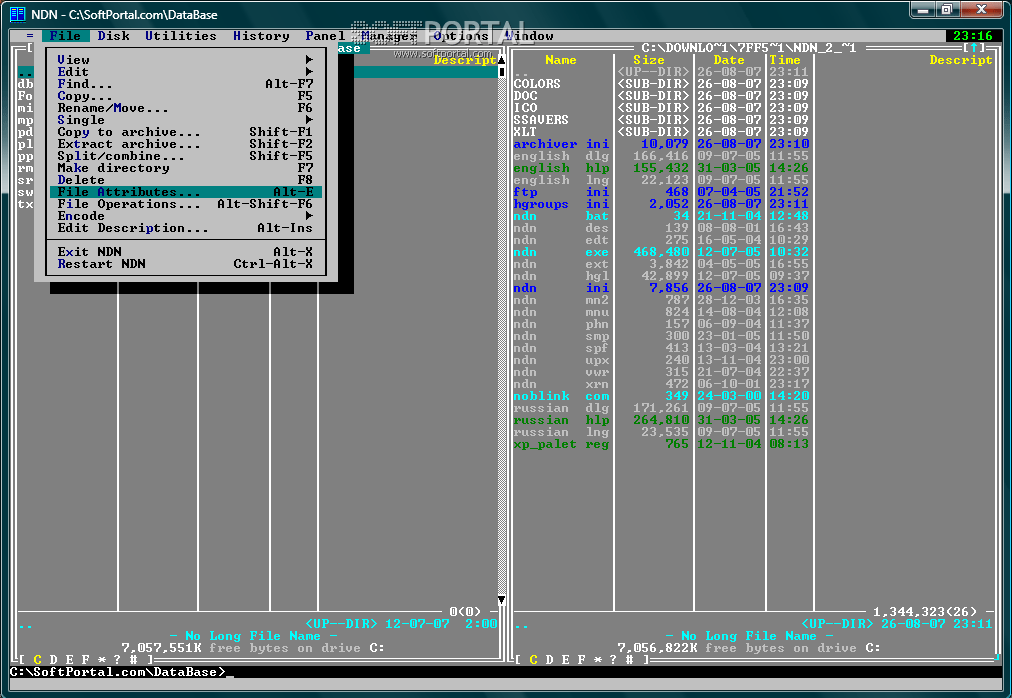Select drive D in right panel drive bar
This screenshot has height=698, width=1012.
(549, 659)
